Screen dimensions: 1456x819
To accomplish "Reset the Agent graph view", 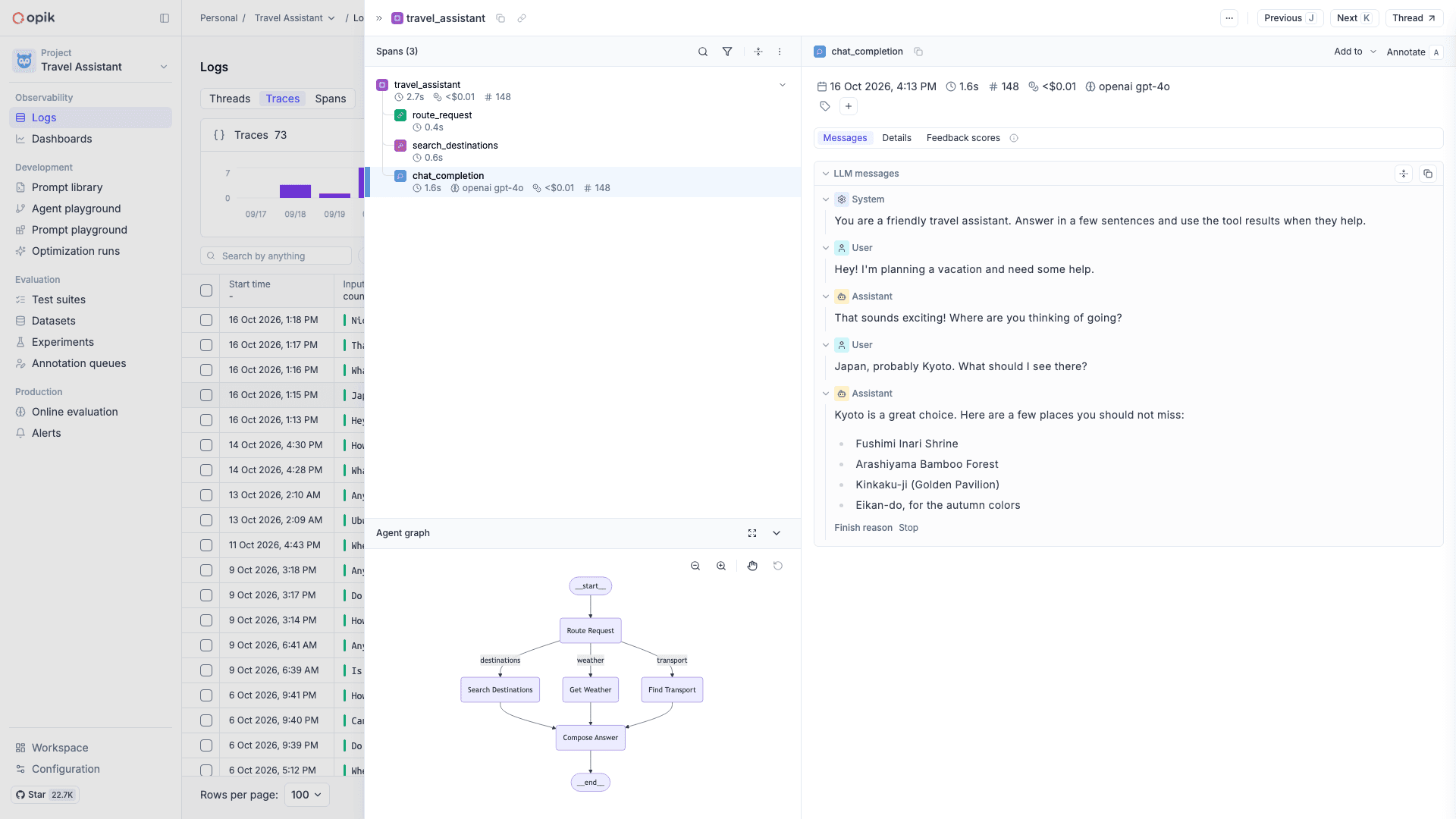I will coord(778,566).
